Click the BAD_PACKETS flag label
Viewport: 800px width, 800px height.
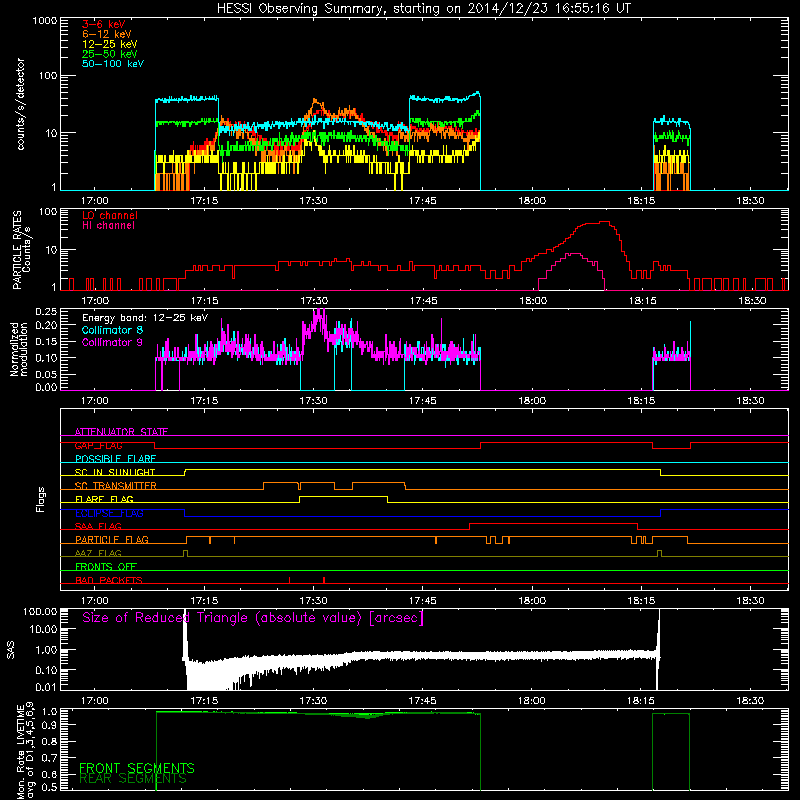pos(109,580)
